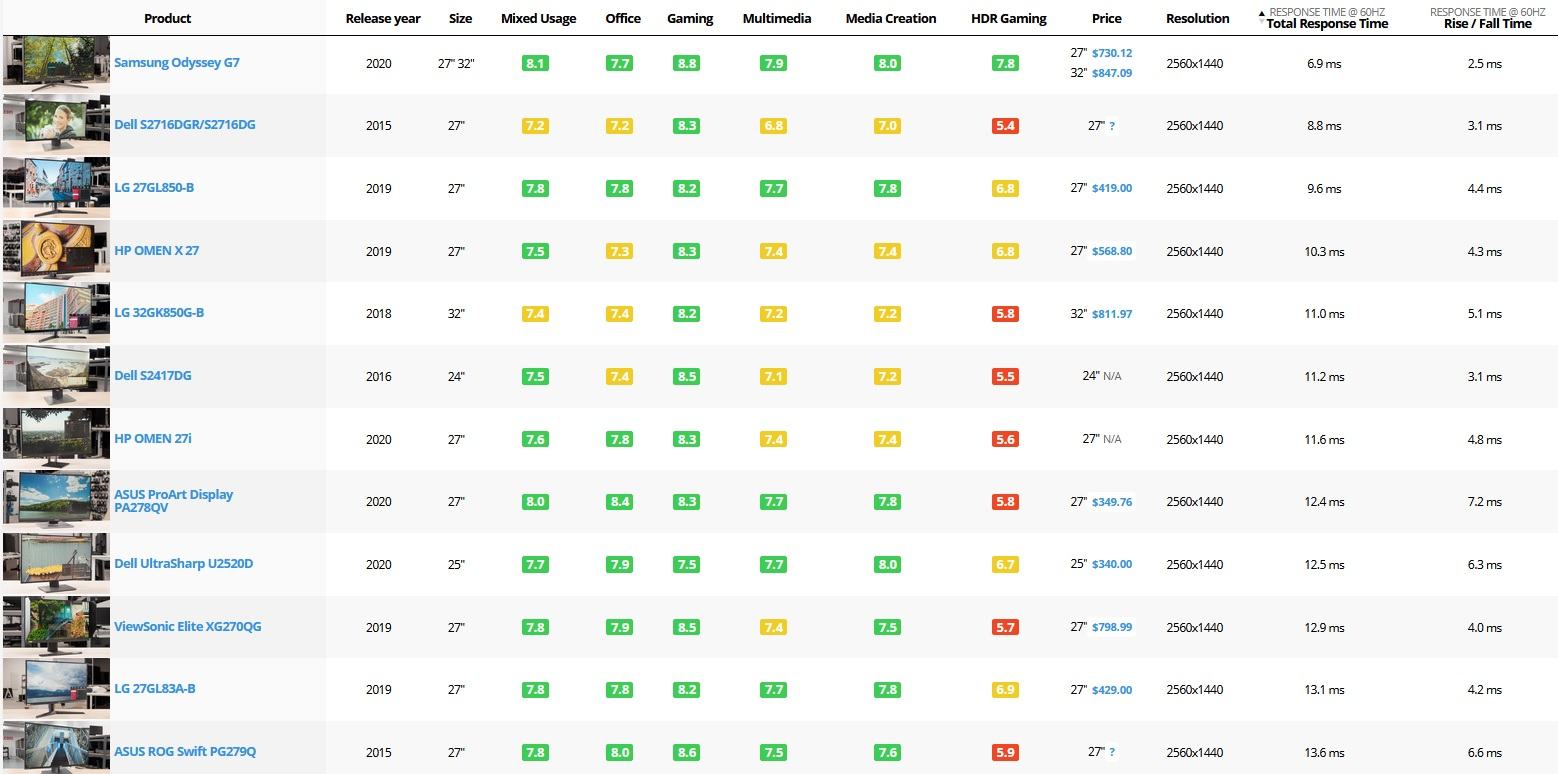
Task: Click the HDR Gaming column header
Action: pyautogui.click(x=1008, y=18)
